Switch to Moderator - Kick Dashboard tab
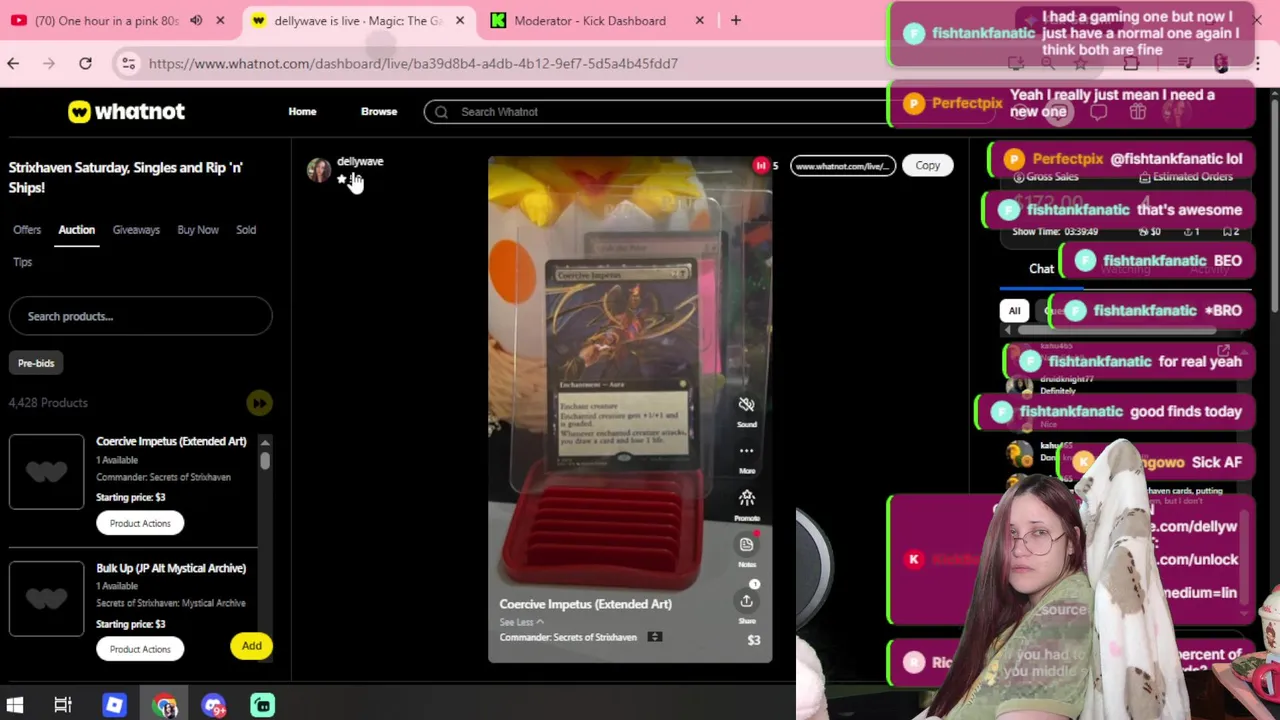 click(x=589, y=20)
